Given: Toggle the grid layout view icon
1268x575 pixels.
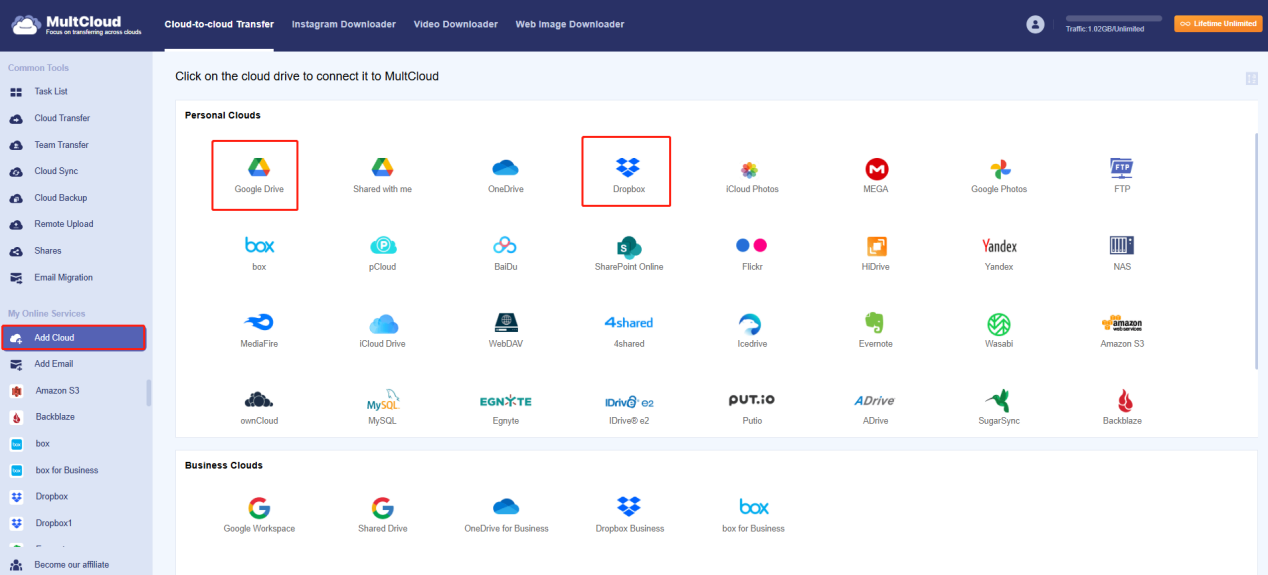Looking at the screenshot, I should [1251, 78].
